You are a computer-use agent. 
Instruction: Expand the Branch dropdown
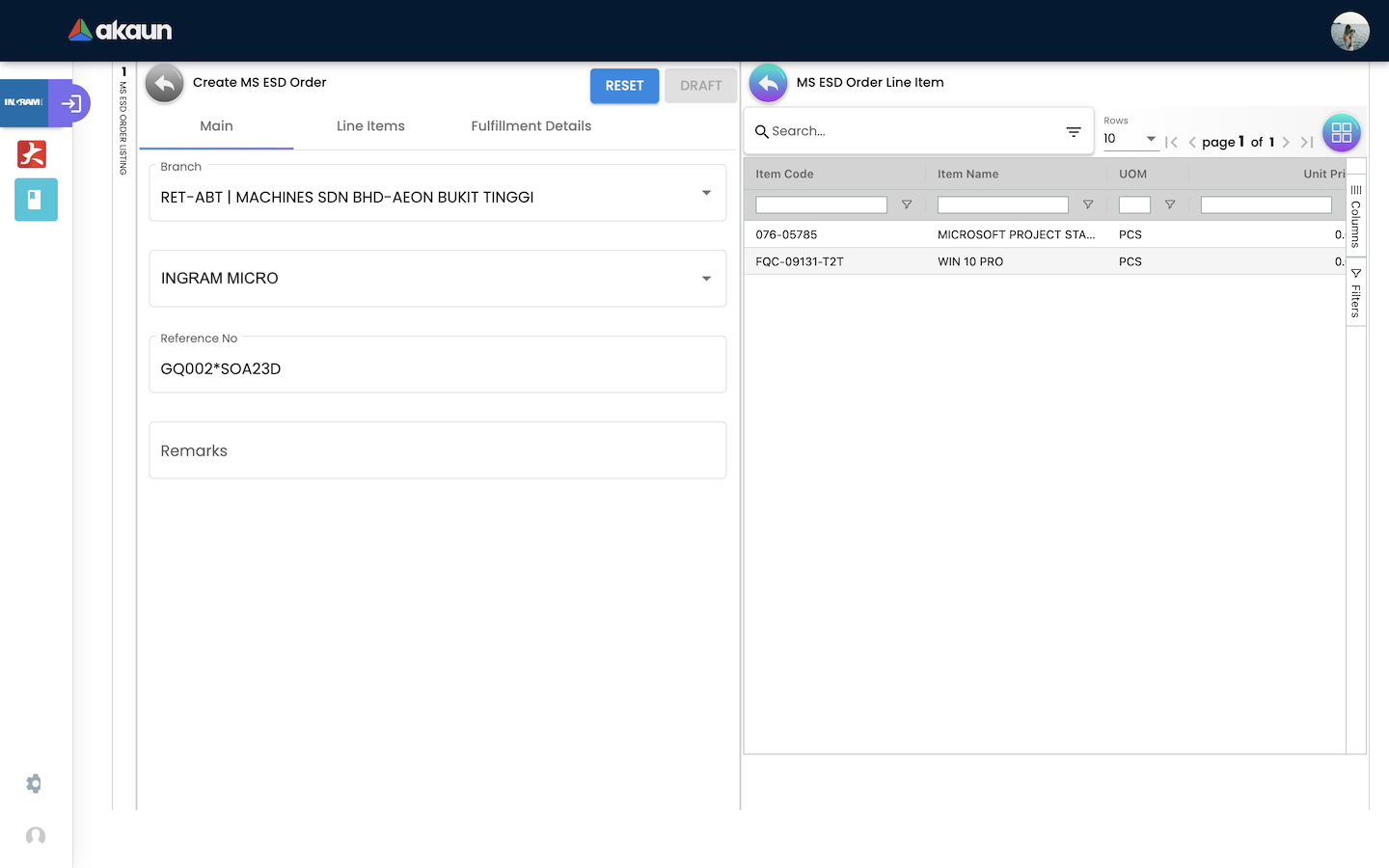pyautogui.click(x=706, y=193)
